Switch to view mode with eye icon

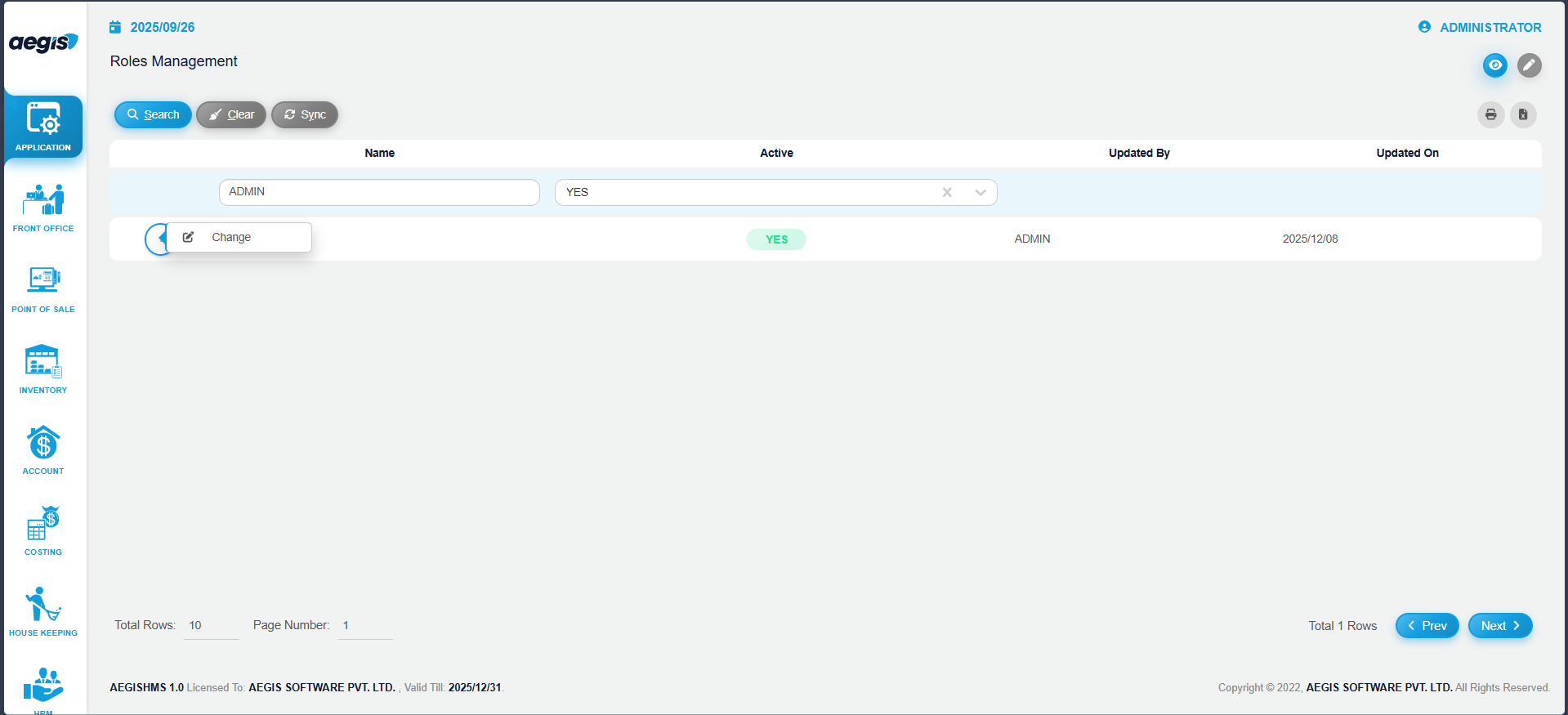(1494, 65)
